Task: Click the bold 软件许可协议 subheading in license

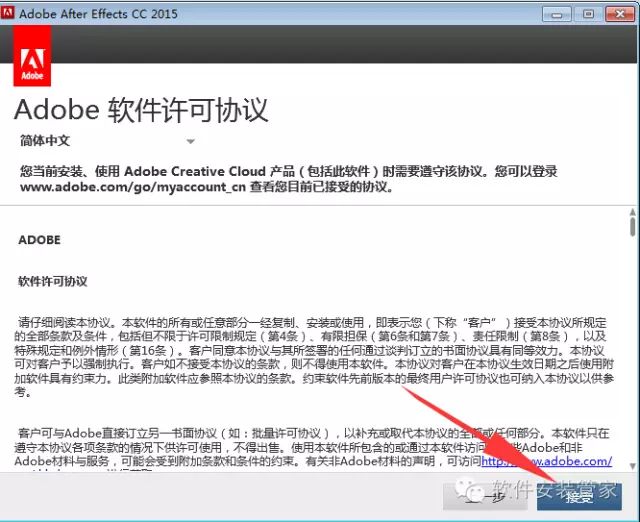Action: (x=53, y=281)
